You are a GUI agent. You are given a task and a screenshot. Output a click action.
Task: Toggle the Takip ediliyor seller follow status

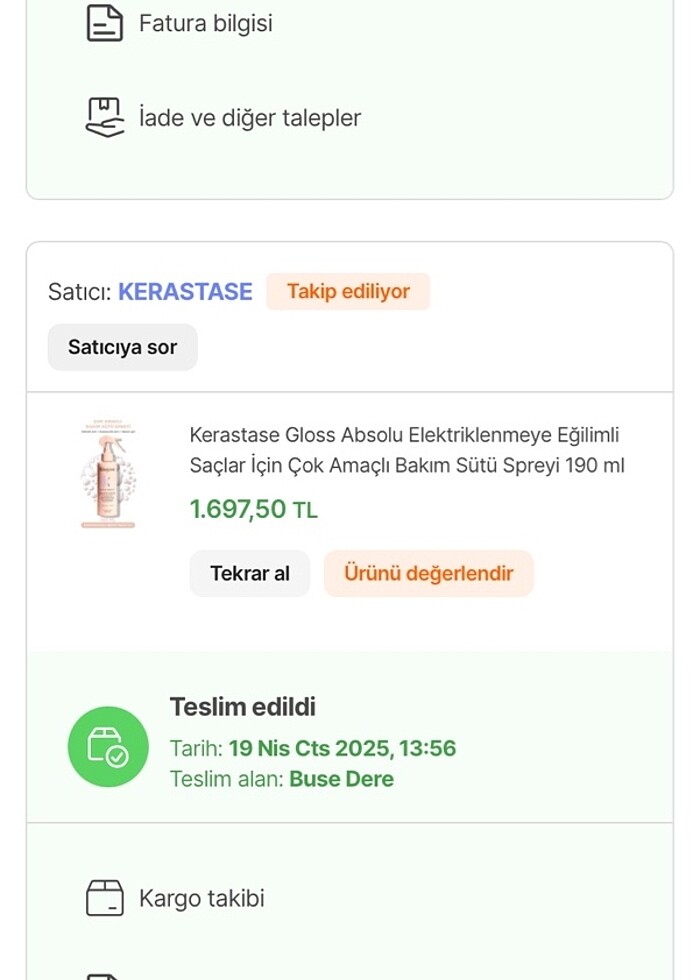point(348,291)
